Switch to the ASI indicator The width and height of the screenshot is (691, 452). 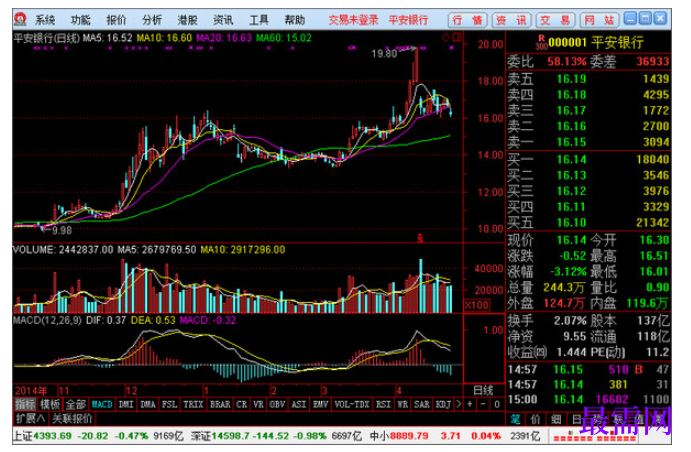click(299, 404)
